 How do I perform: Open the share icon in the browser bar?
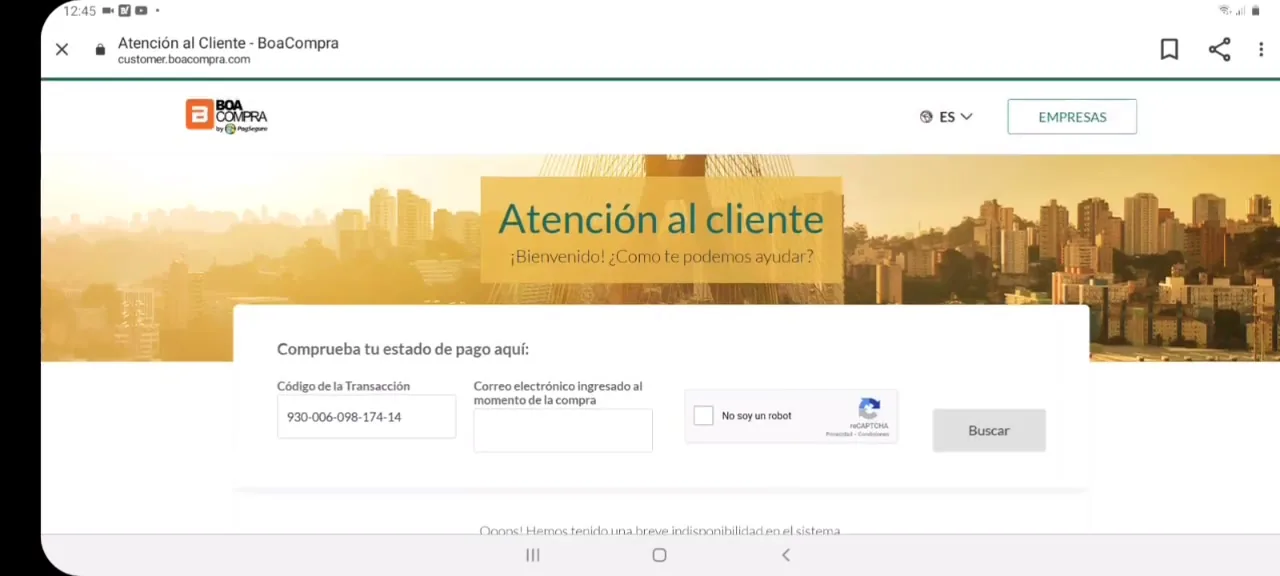coord(1219,49)
